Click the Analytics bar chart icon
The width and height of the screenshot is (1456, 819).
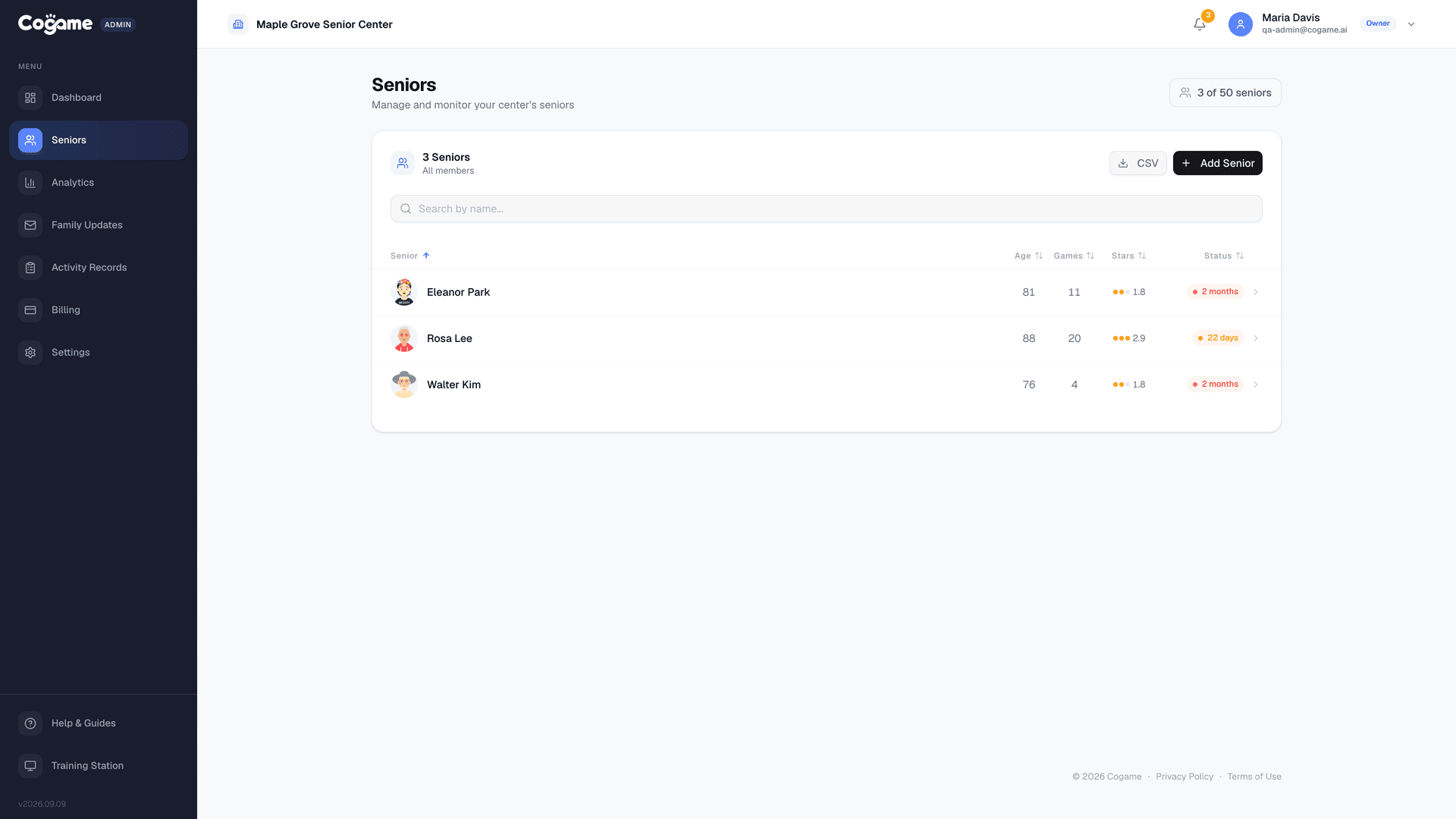(x=30, y=183)
